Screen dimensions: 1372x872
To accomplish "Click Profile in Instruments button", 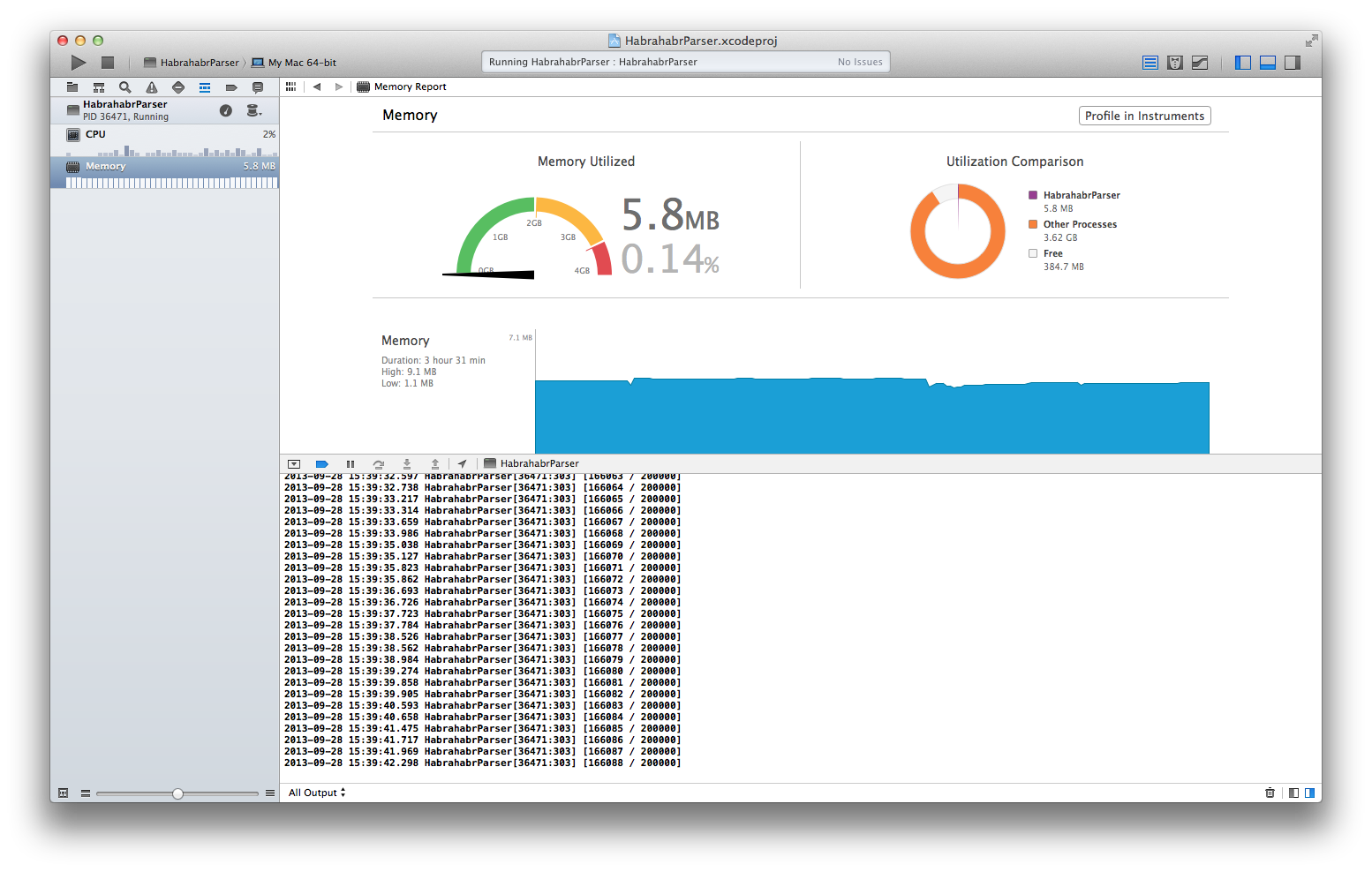I will point(1144,116).
